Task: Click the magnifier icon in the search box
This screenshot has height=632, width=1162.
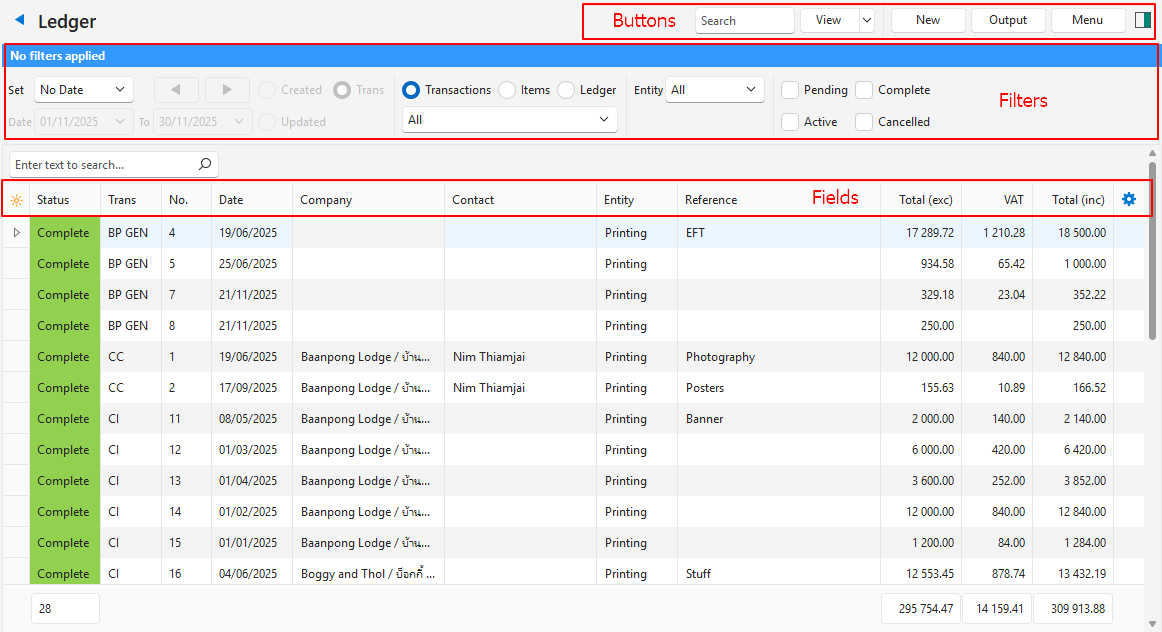Action: 203,164
